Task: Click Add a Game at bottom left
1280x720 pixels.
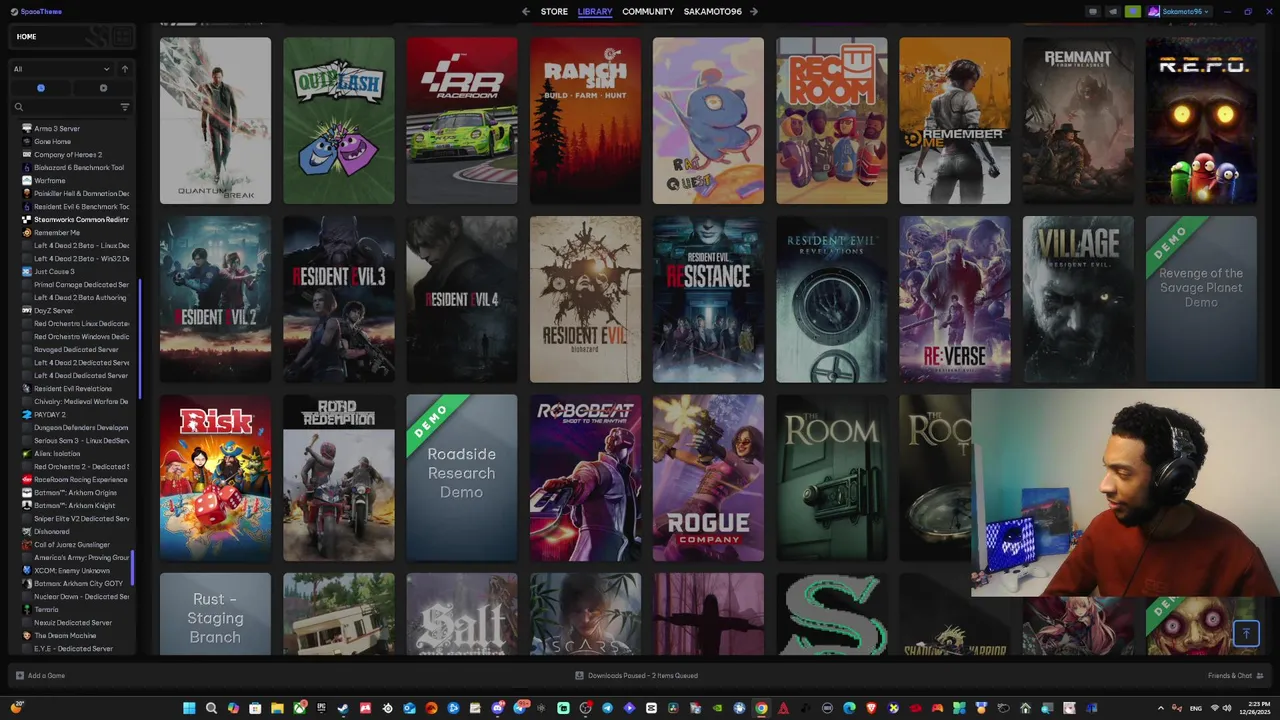Action: coord(40,676)
